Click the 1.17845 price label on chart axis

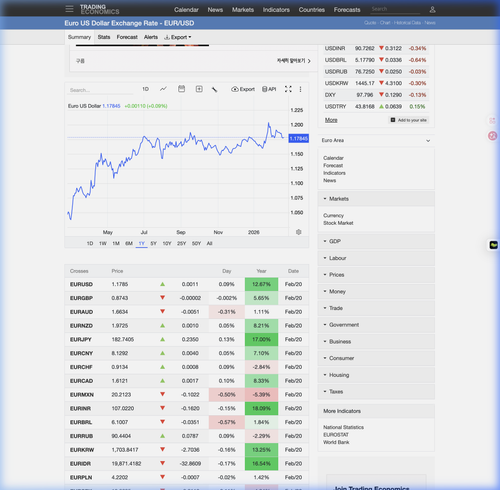[x=299, y=139]
